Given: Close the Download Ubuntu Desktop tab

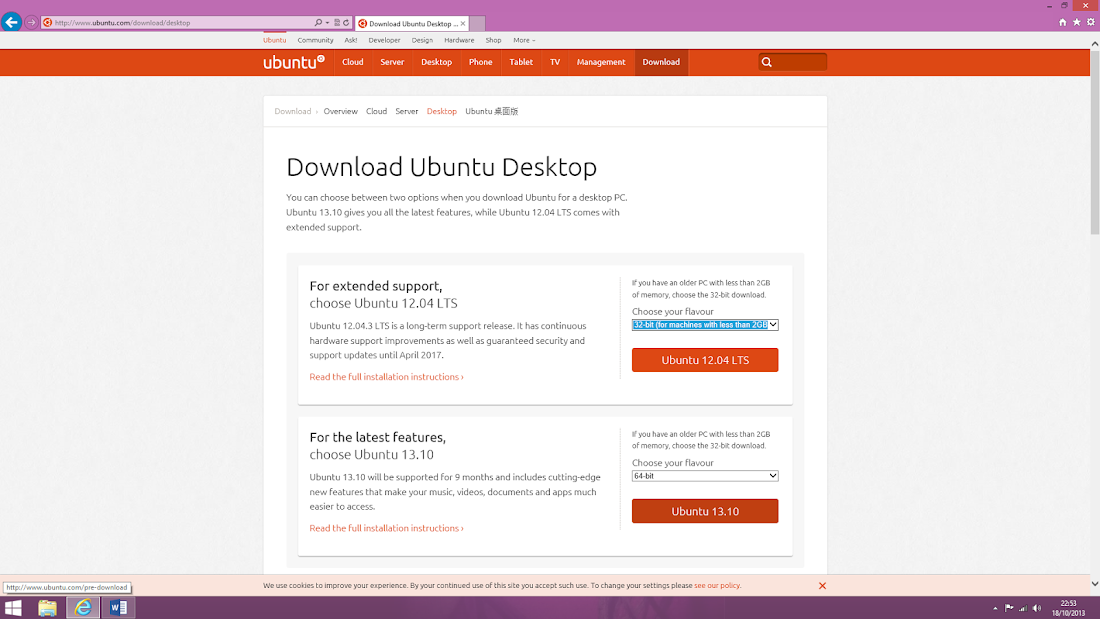Looking at the screenshot, I should [463, 23].
